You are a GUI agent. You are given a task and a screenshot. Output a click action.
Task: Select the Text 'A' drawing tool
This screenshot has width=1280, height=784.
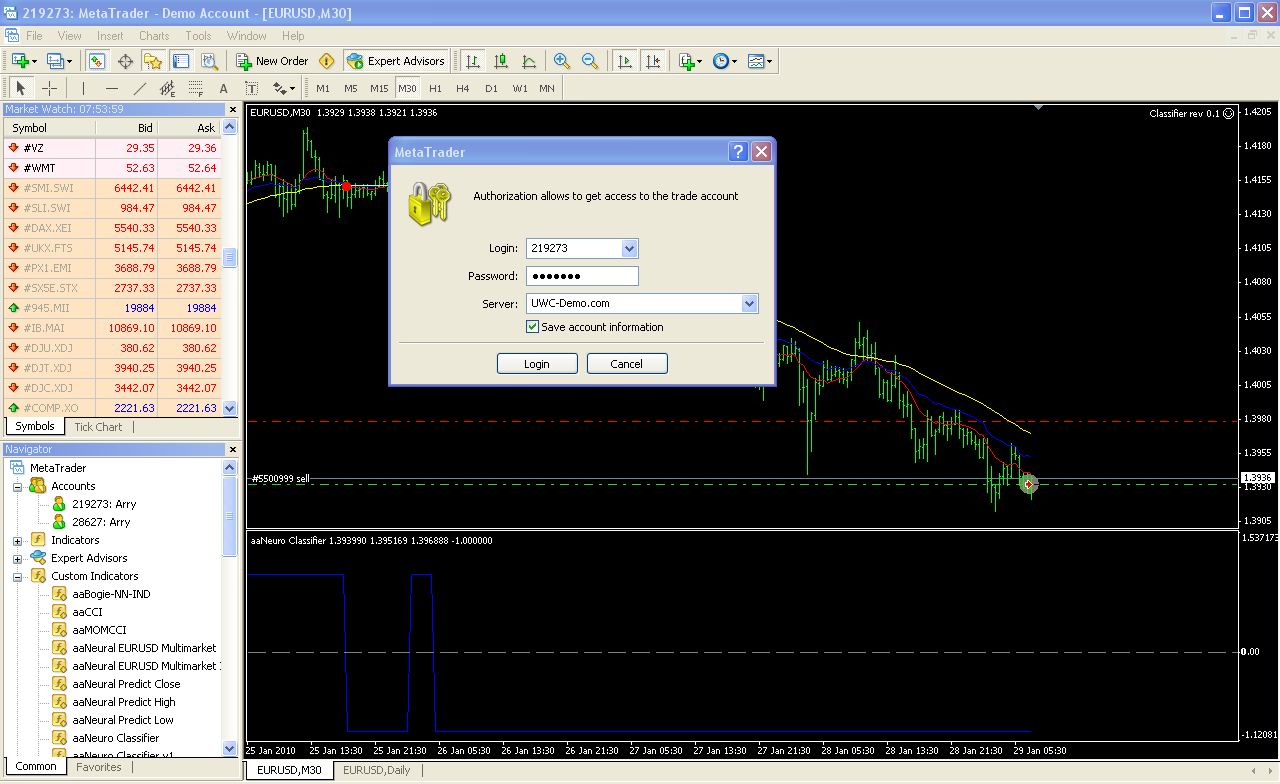click(224, 88)
